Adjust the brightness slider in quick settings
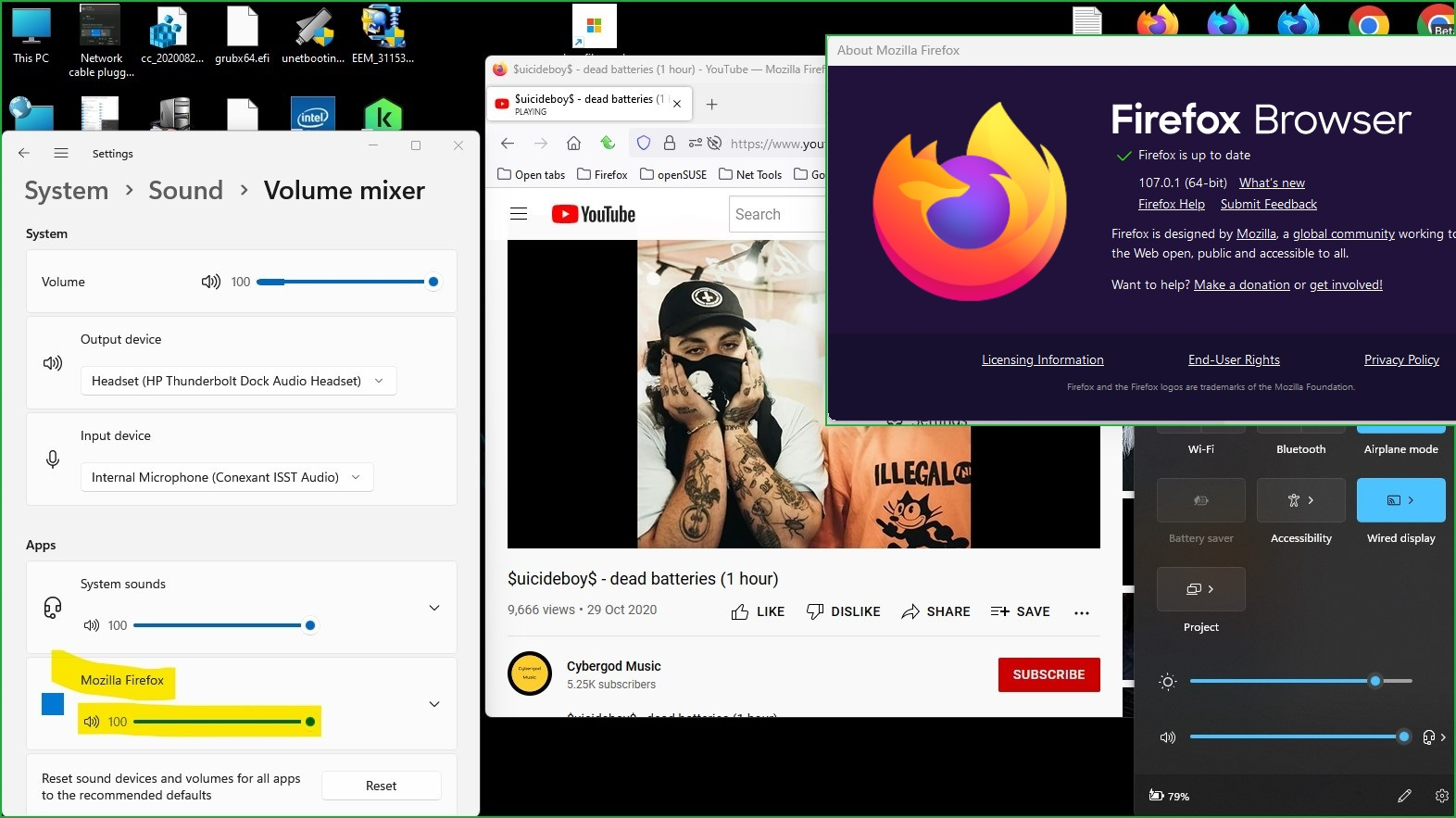1456x818 pixels. coord(1300,681)
